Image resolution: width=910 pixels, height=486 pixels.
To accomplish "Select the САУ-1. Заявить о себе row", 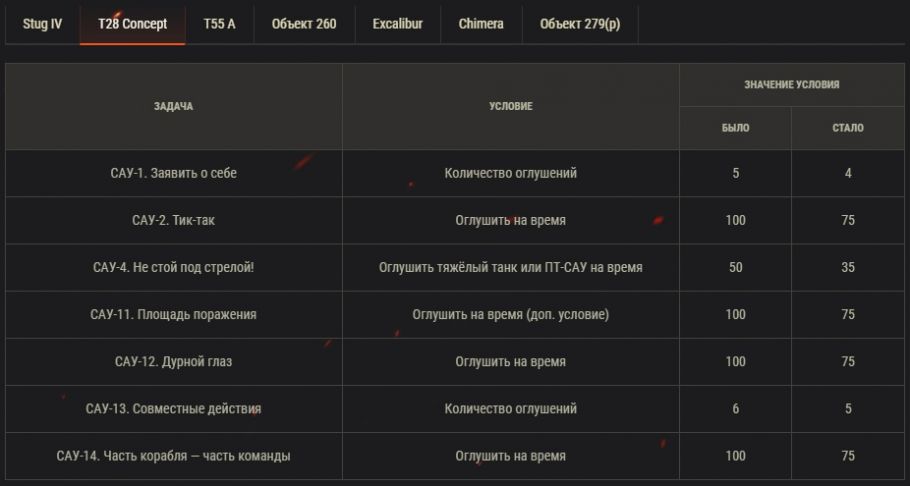I will coord(174,173).
